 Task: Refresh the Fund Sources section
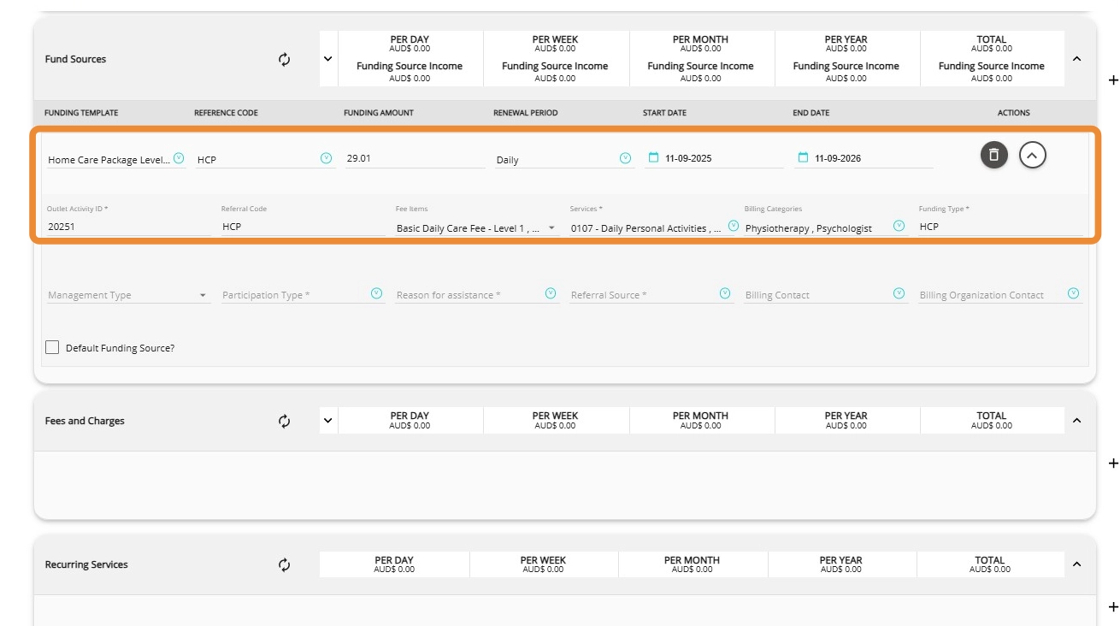284,59
